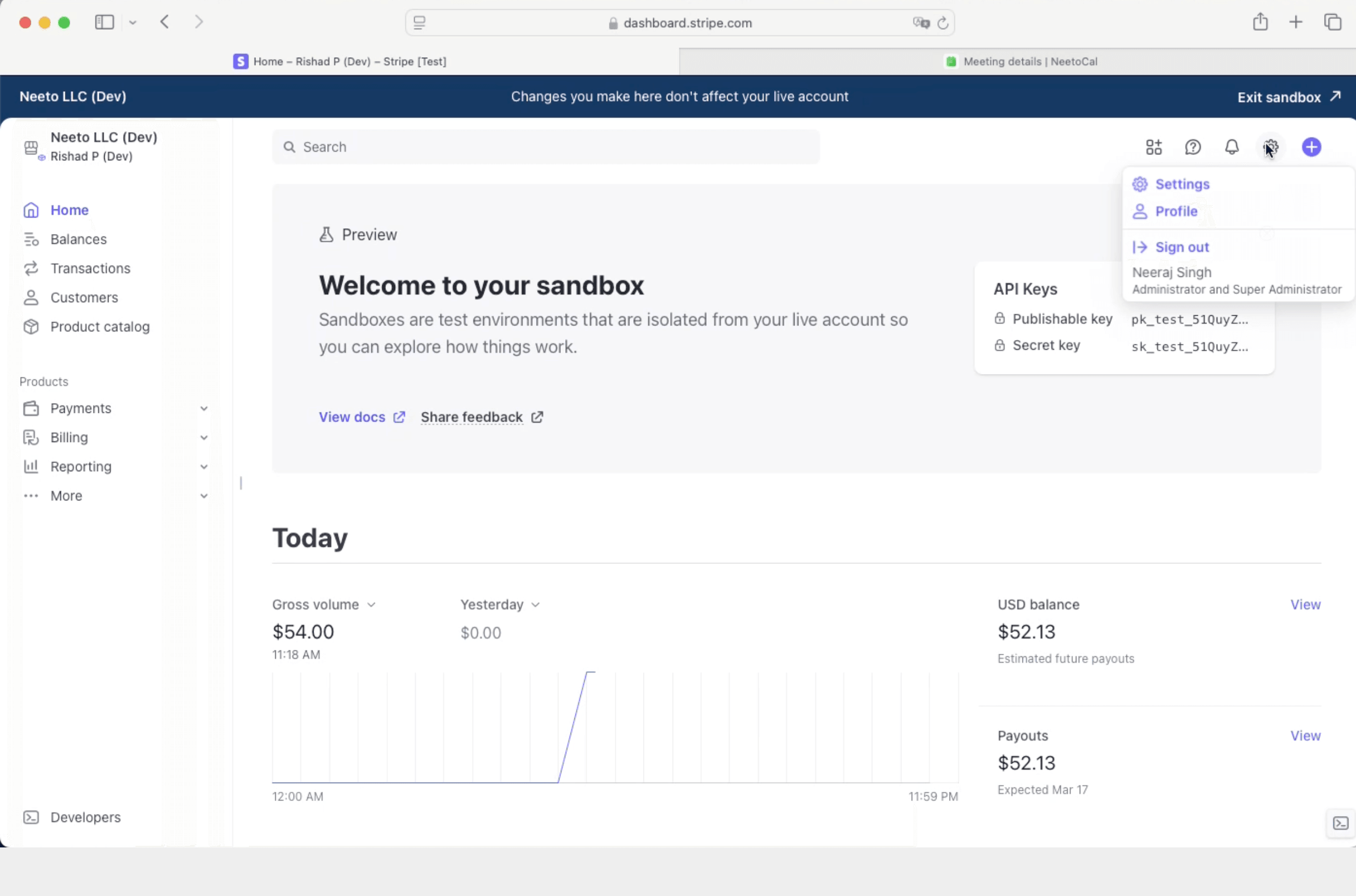The image size is (1356, 896).
Task: Click the Exit sandbox arrow icon
Action: pos(1335,96)
